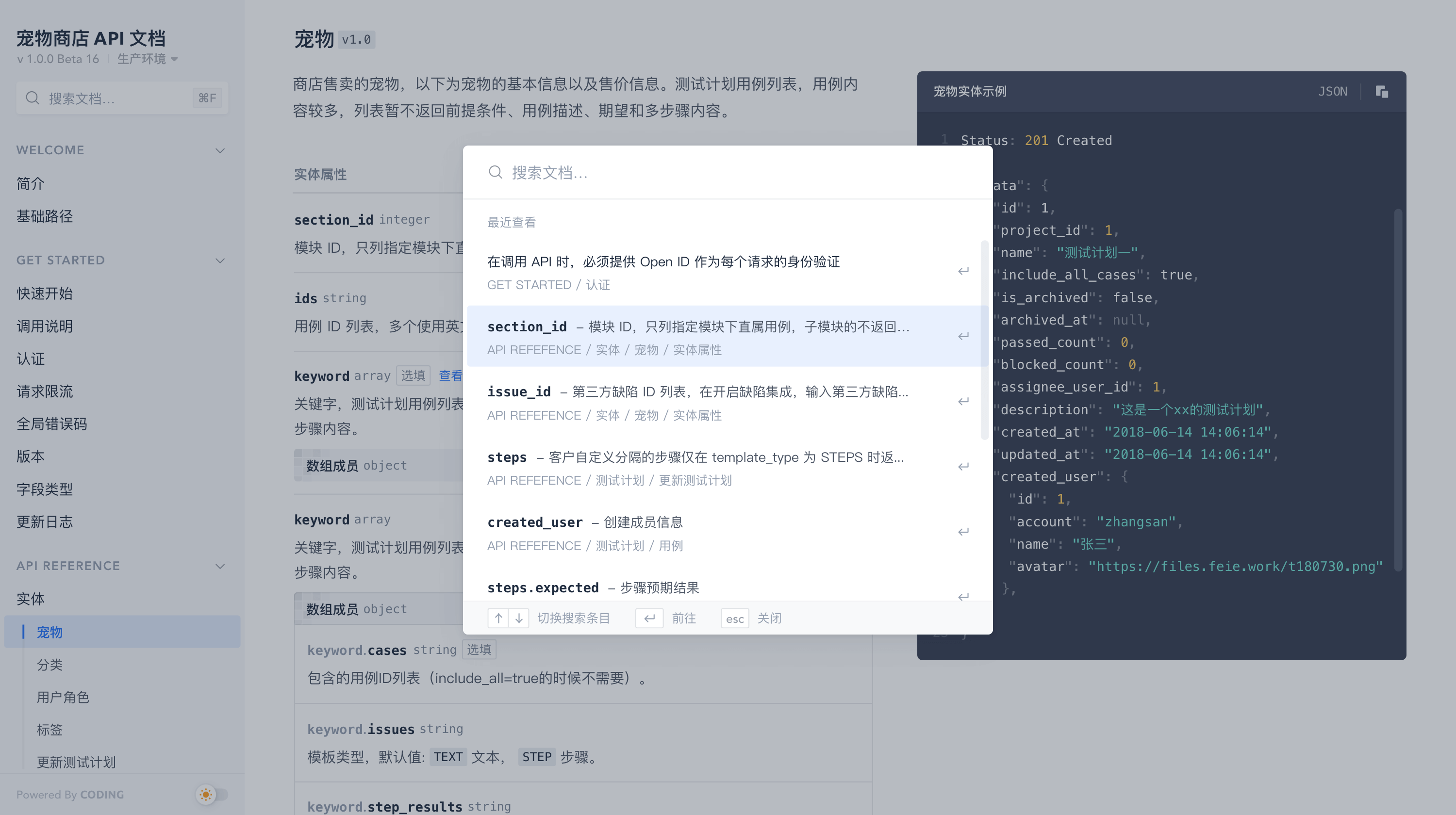Click the 查看 link next to keyword array

coord(451,375)
